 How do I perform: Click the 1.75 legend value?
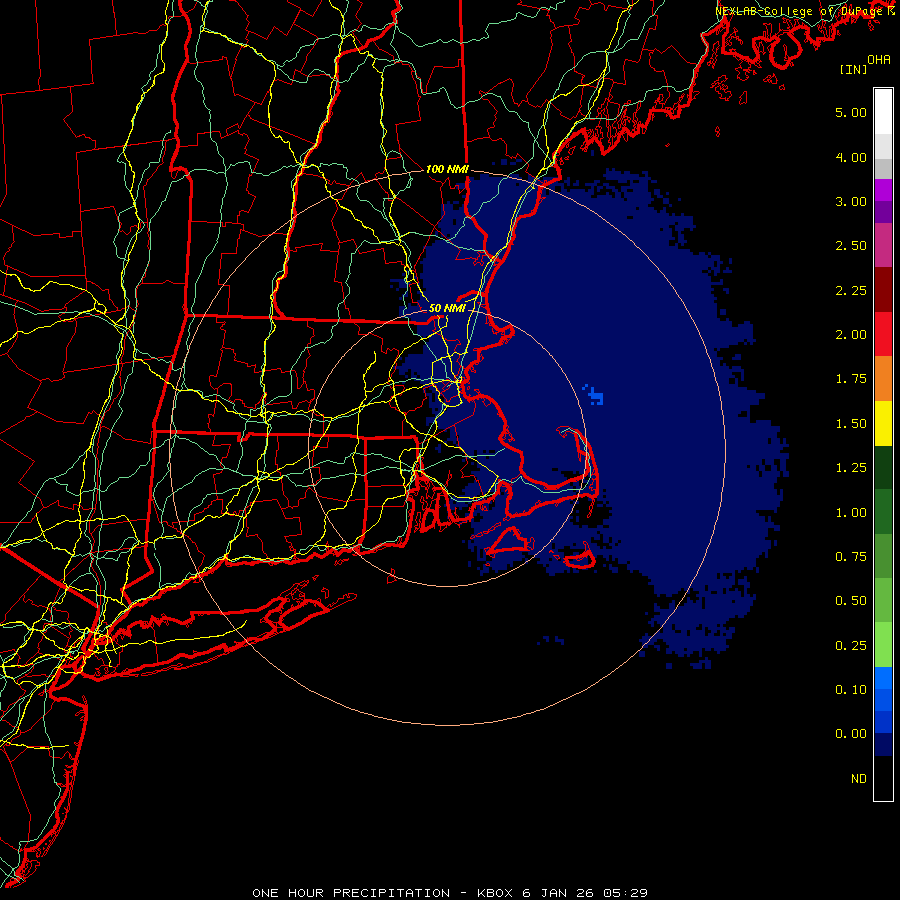point(851,379)
